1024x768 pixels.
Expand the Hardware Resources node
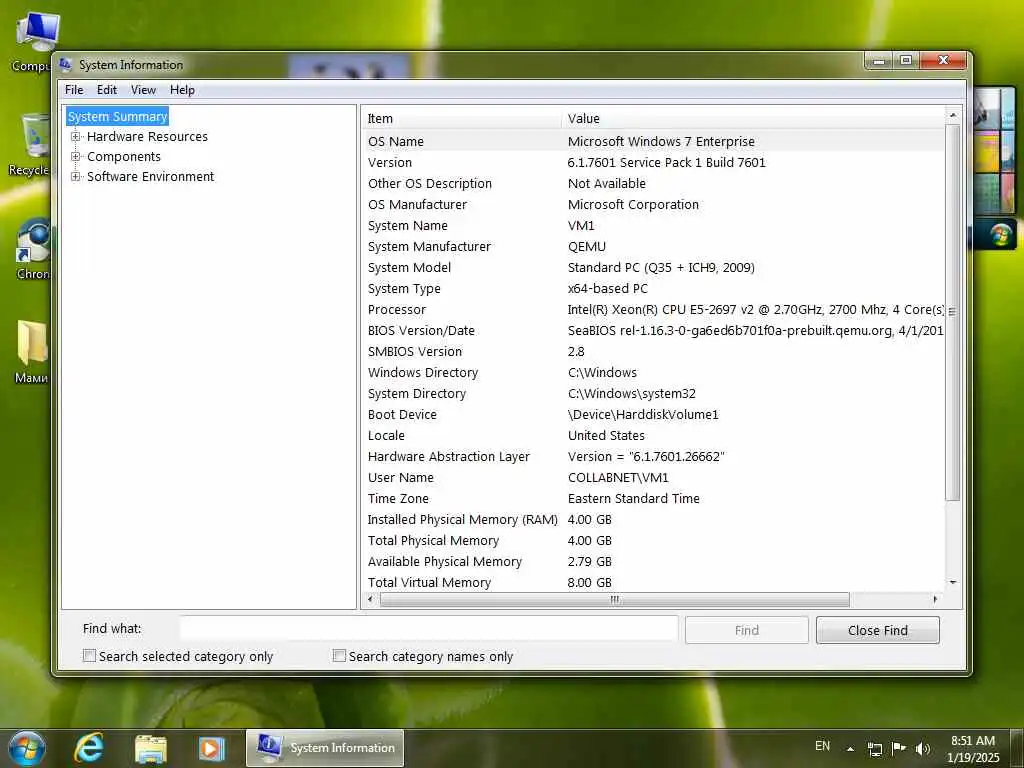[x=76, y=136]
